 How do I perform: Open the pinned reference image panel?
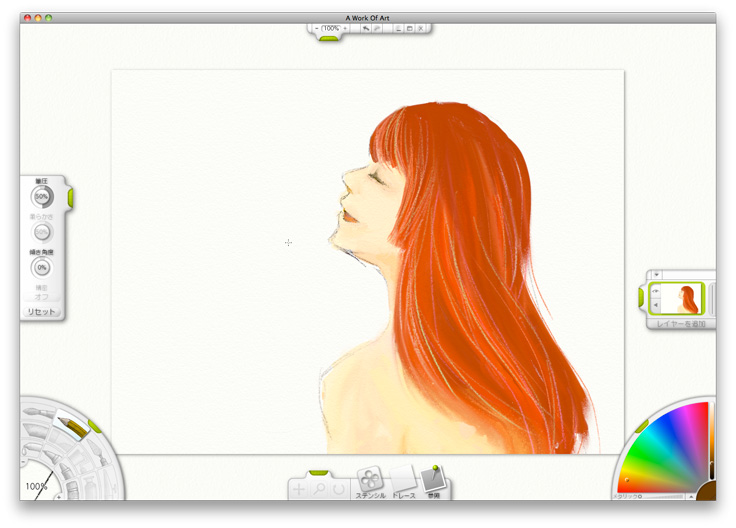[434, 482]
